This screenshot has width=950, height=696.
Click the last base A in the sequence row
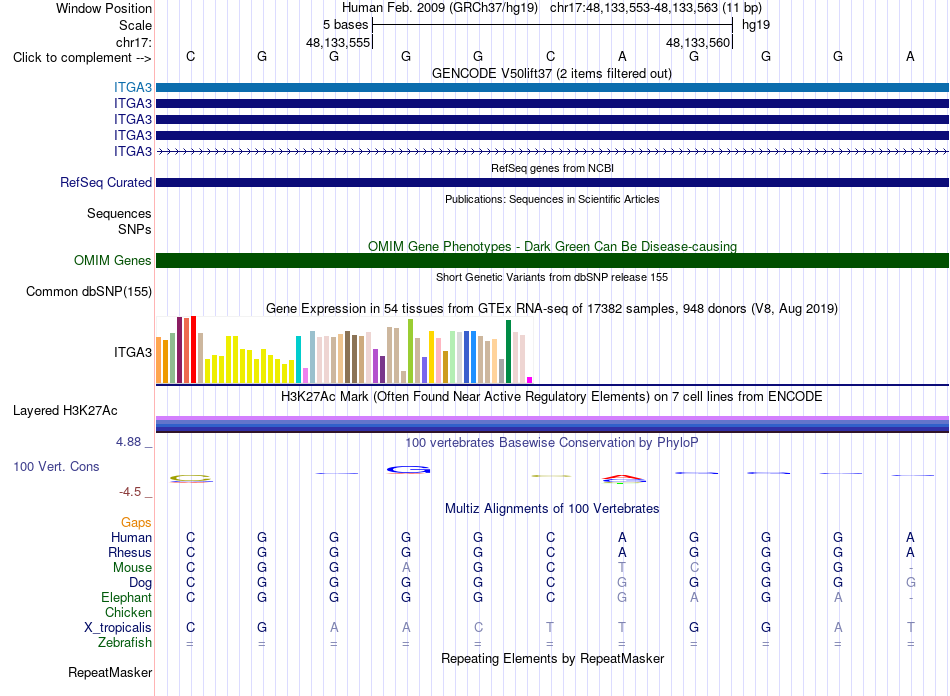pos(910,56)
